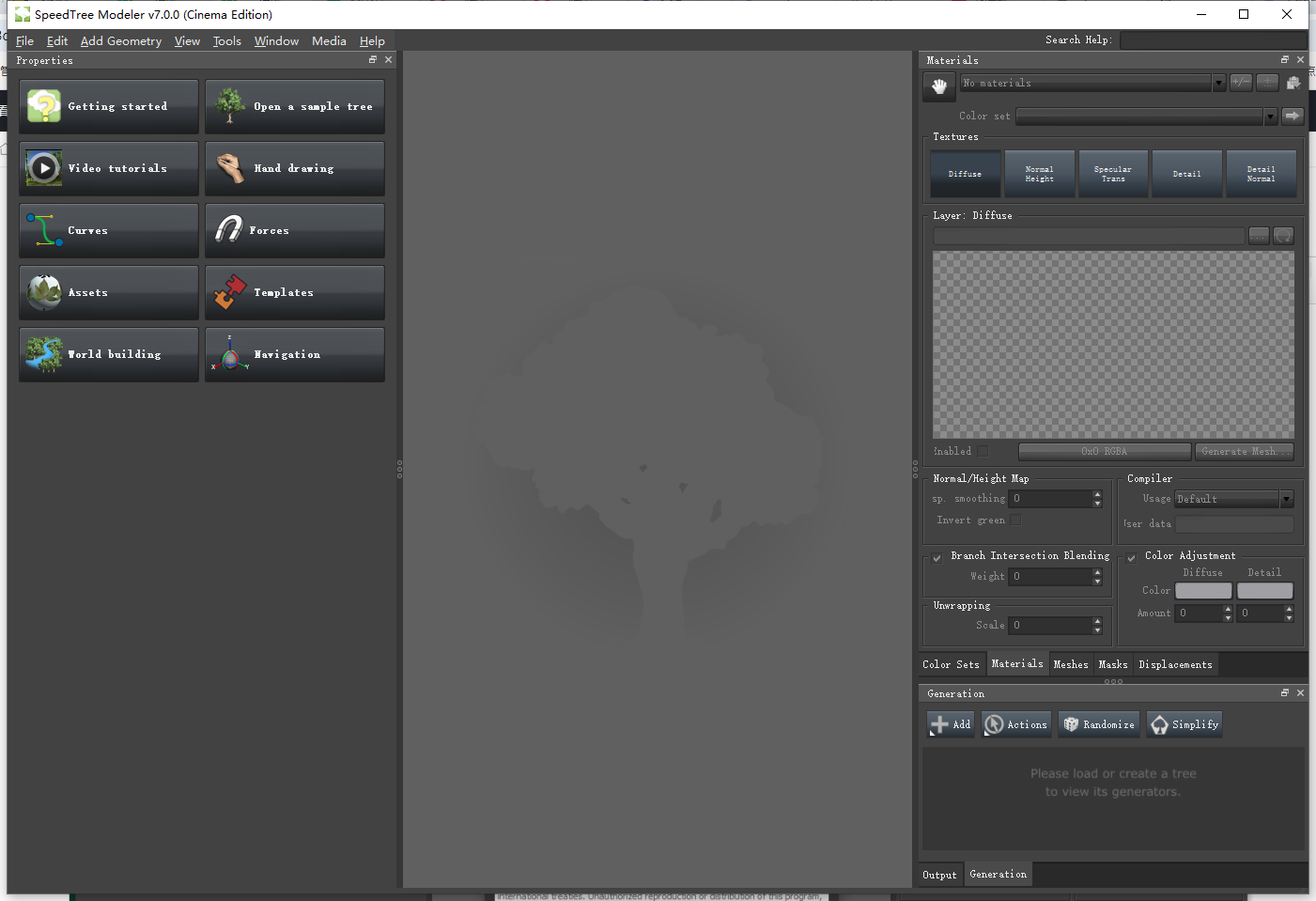This screenshot has width=1316, height=901.
Task: Click the Search Help input field
Action: click(1214, 40)
